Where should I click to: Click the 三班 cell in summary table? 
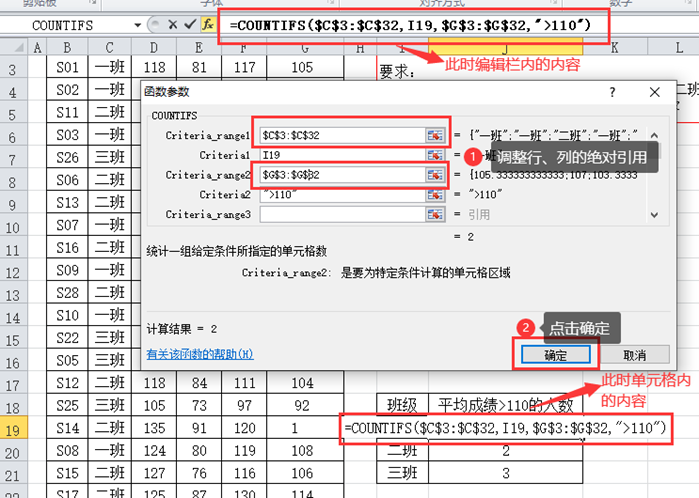[402, 473]
